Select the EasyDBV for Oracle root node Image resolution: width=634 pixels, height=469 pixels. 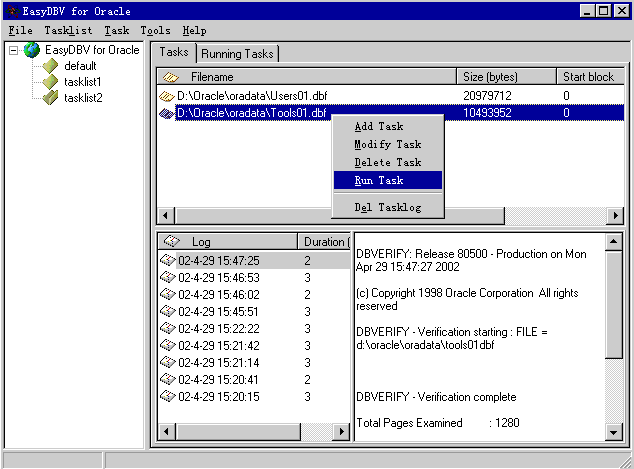tap(92, 50)
